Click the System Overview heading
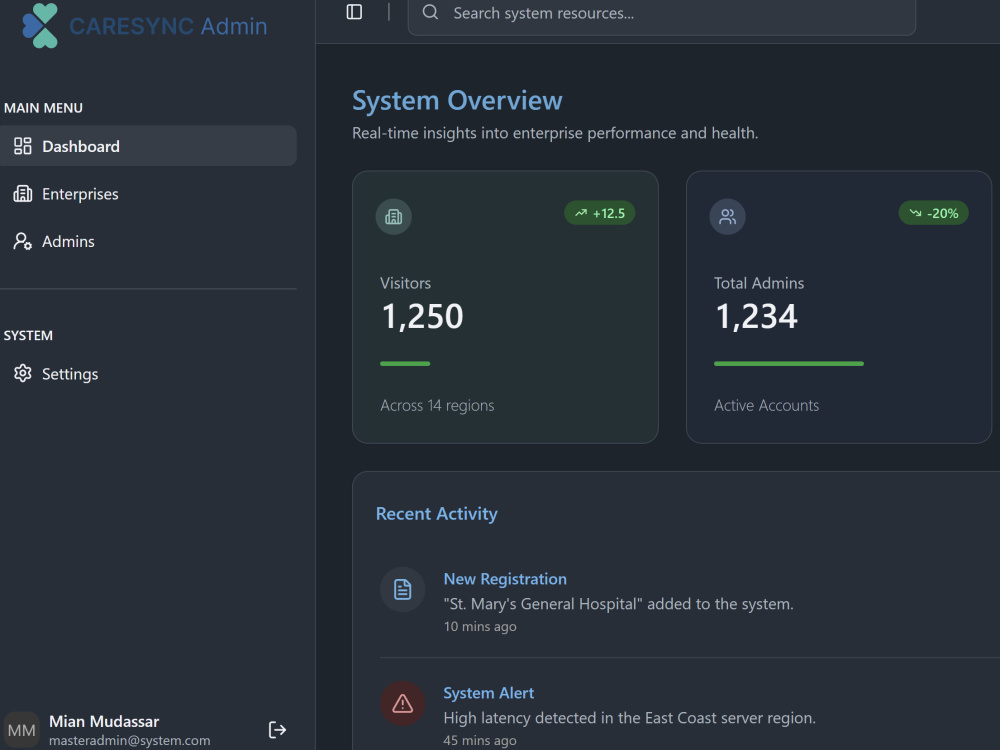1000x750 pixels. (x=457, y=101)
